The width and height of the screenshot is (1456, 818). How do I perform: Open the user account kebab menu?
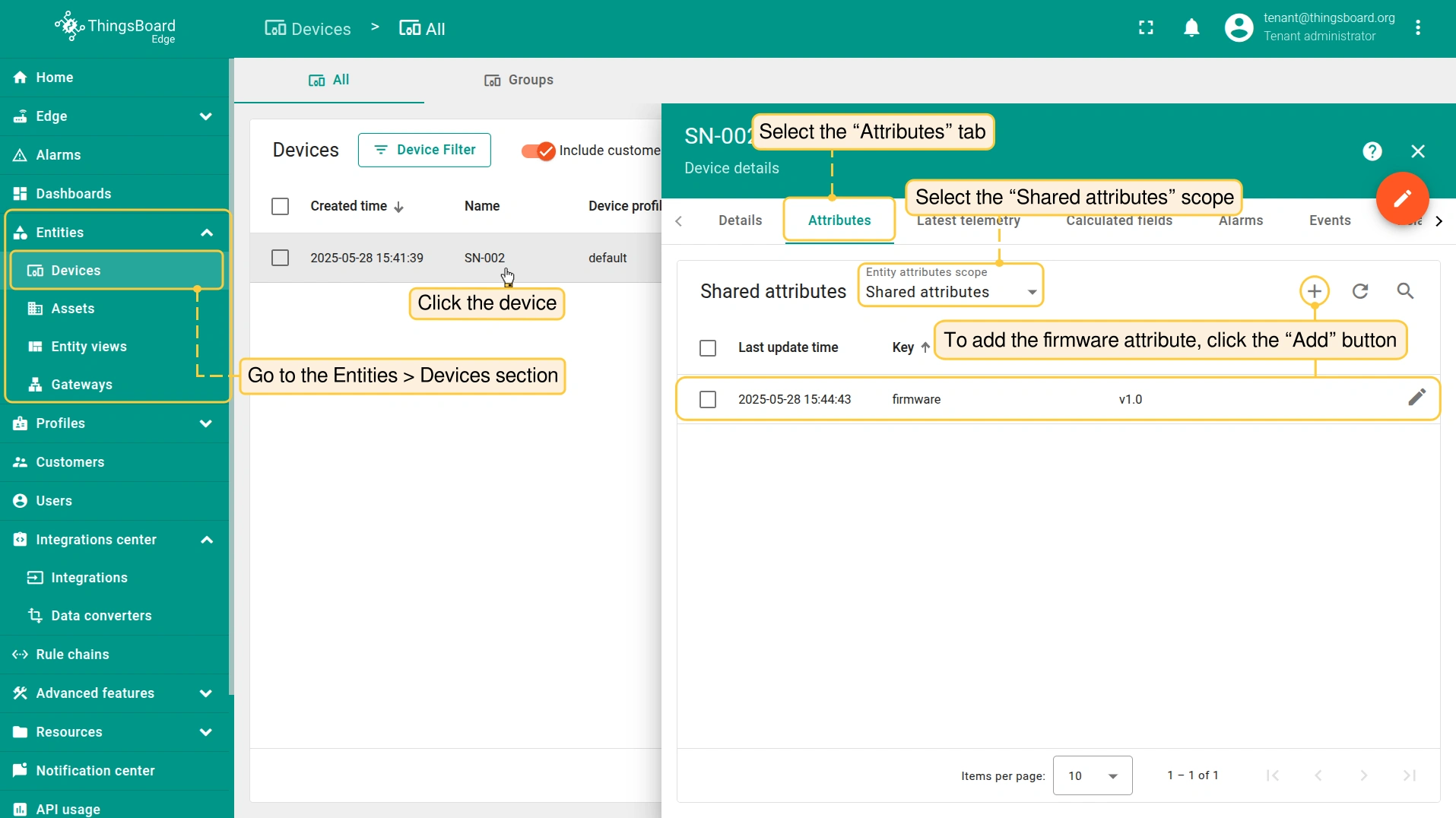pos(1418,28)
